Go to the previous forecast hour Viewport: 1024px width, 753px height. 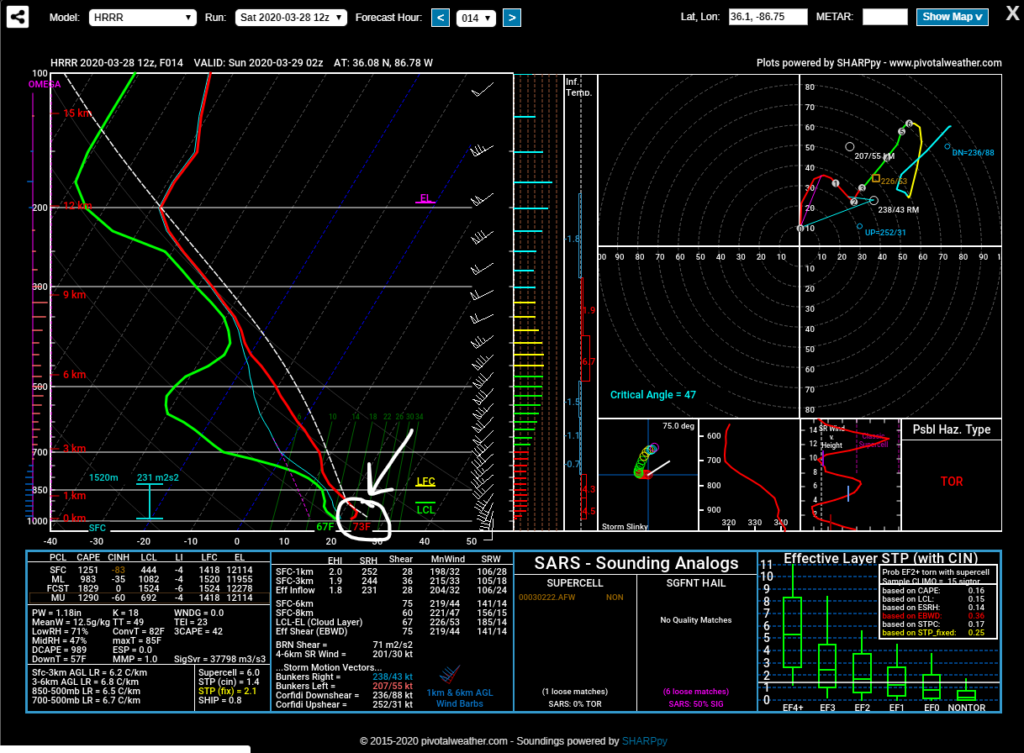(x=441, y=18)
